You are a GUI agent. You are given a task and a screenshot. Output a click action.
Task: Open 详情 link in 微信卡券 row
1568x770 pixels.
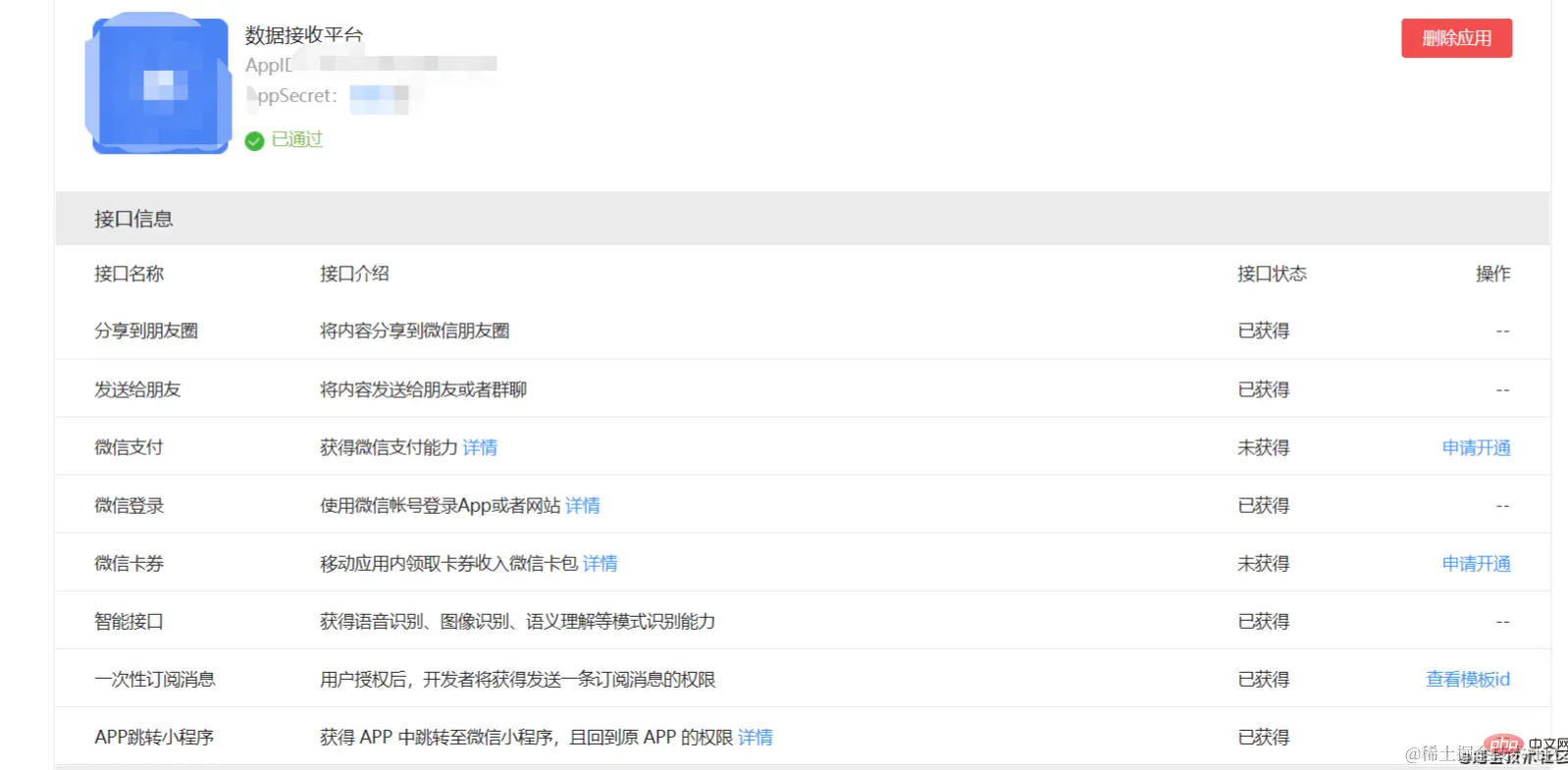tap(601, 563)
